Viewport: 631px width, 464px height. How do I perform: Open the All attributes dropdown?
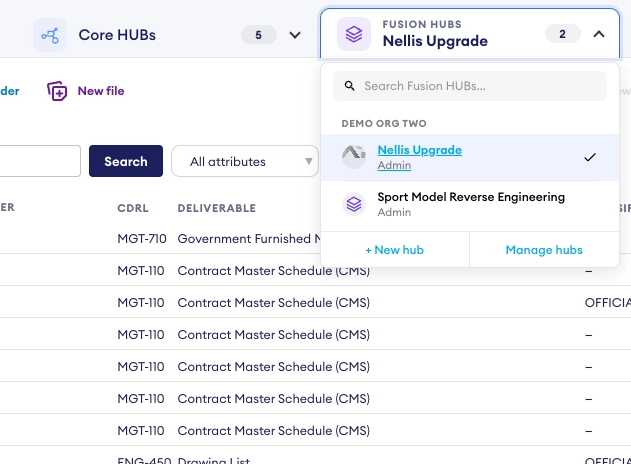pyautogui.click(x=245, y=161)
